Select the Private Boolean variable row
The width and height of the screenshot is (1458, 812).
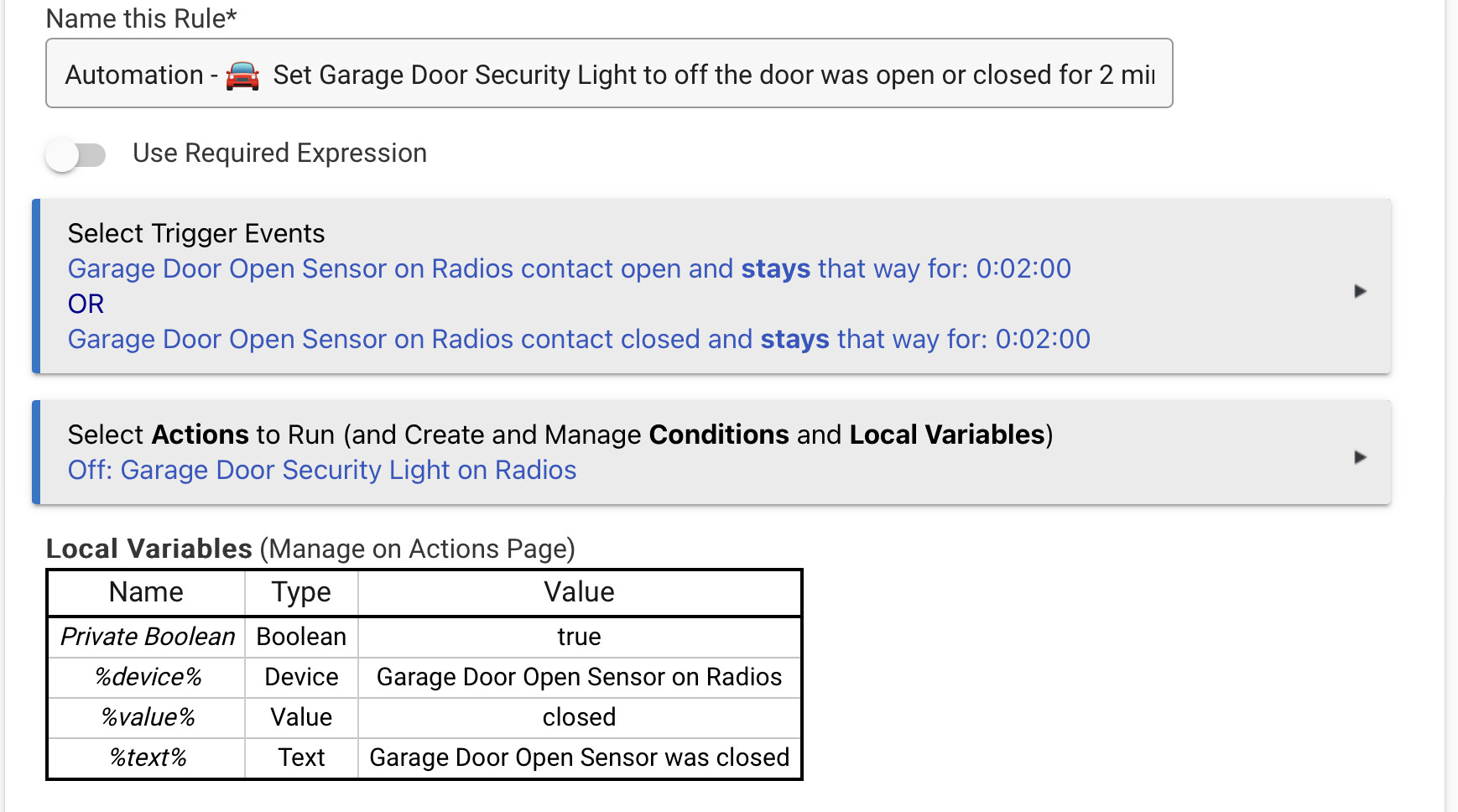tap(424, 637)
